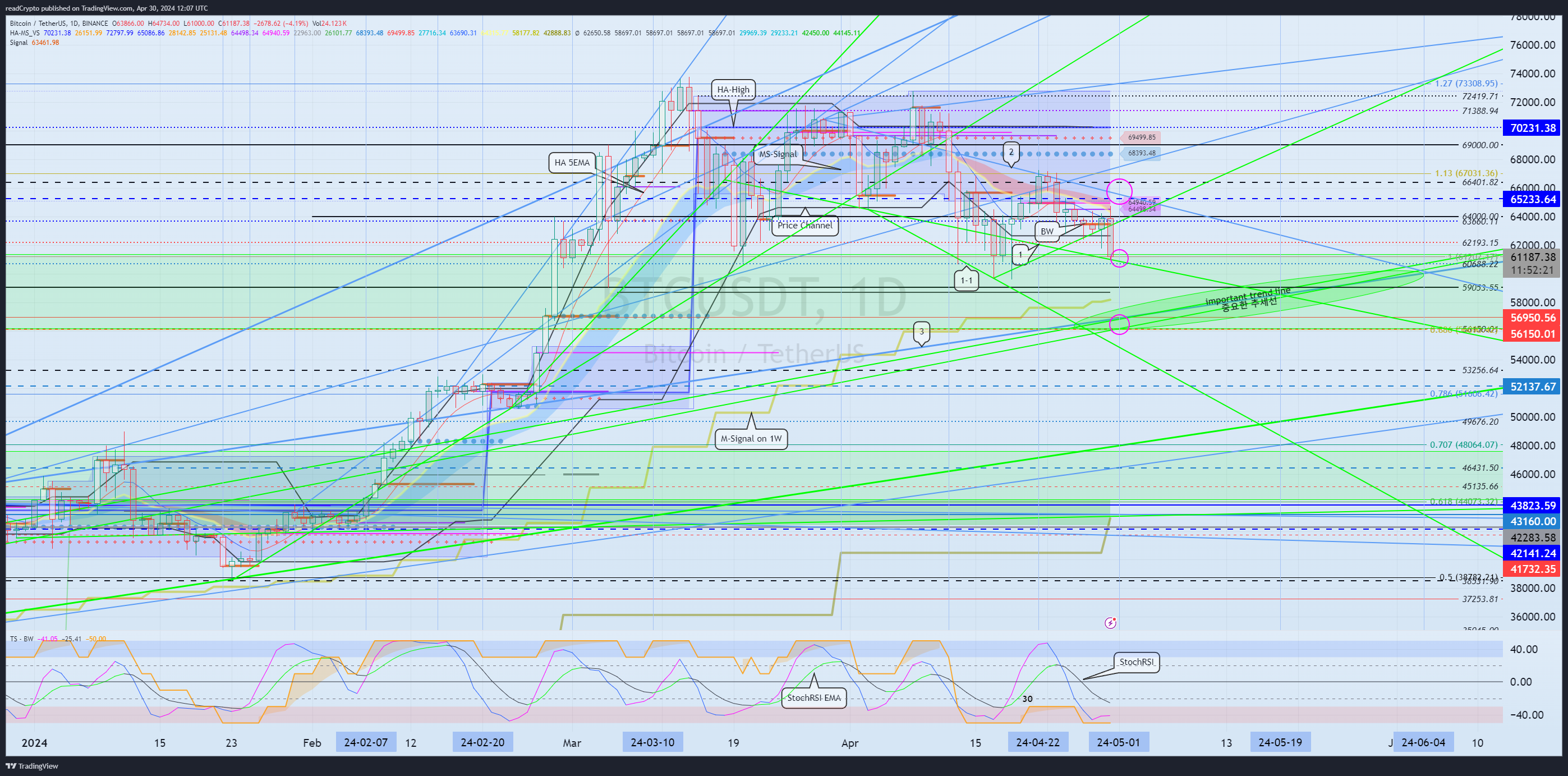Viewport: 1568px width, 776px height.
Task: Click the 1.27 (73308.95) Fibonacci label
Action: (x=1466, y=84)
